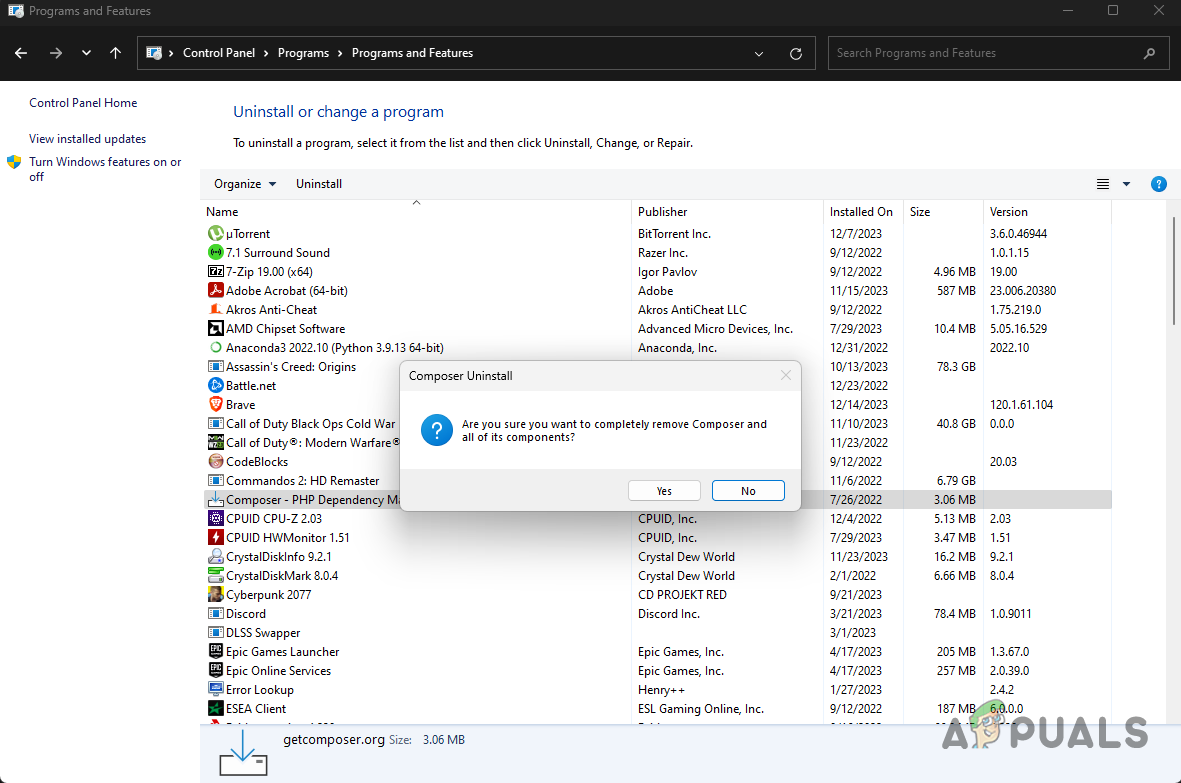Open the view options dropdown arrow

click(x=1126, y=184)
